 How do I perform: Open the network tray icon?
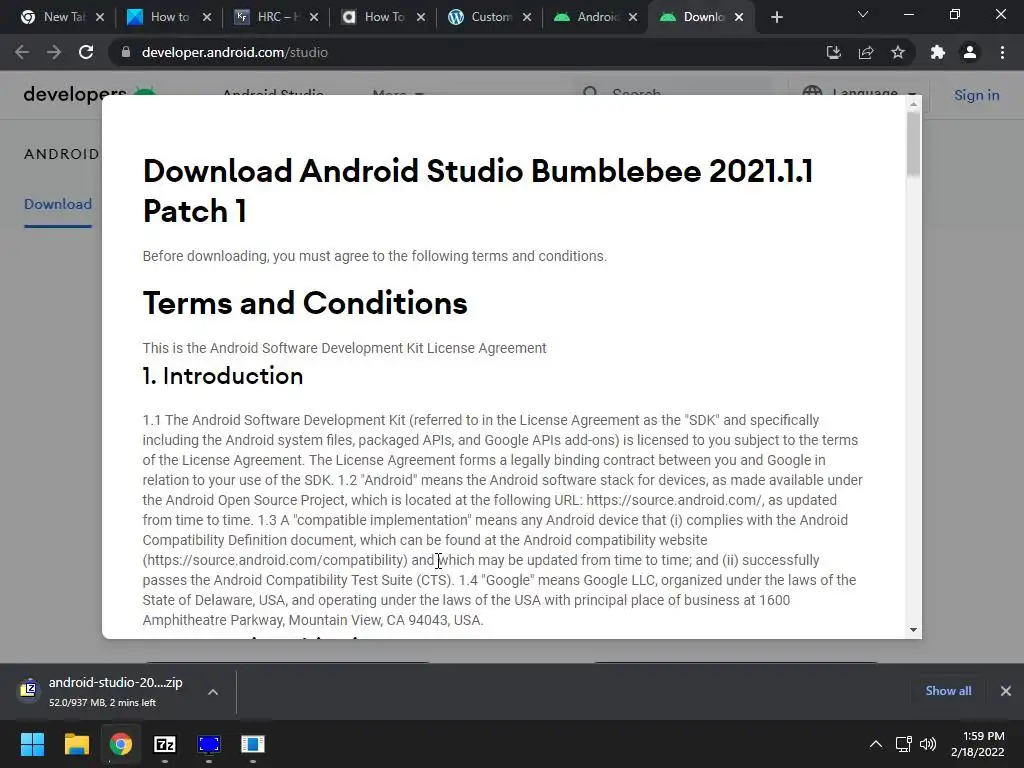click(904, 744)
